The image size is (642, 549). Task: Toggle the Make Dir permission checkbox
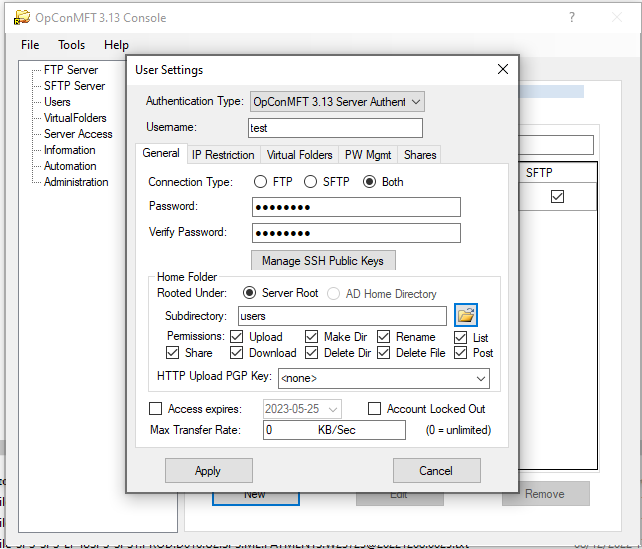pyautogui.click(x=312, y=337)
